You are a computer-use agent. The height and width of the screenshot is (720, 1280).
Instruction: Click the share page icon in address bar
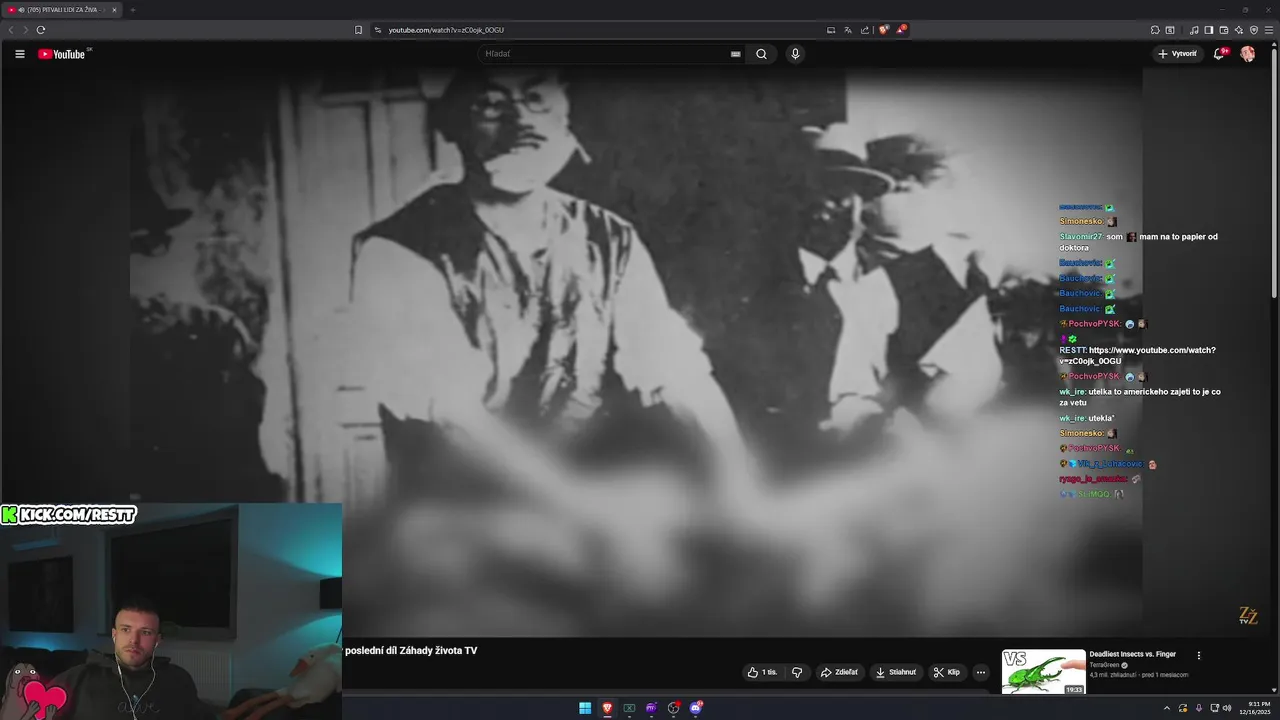[x=865, y=30]
